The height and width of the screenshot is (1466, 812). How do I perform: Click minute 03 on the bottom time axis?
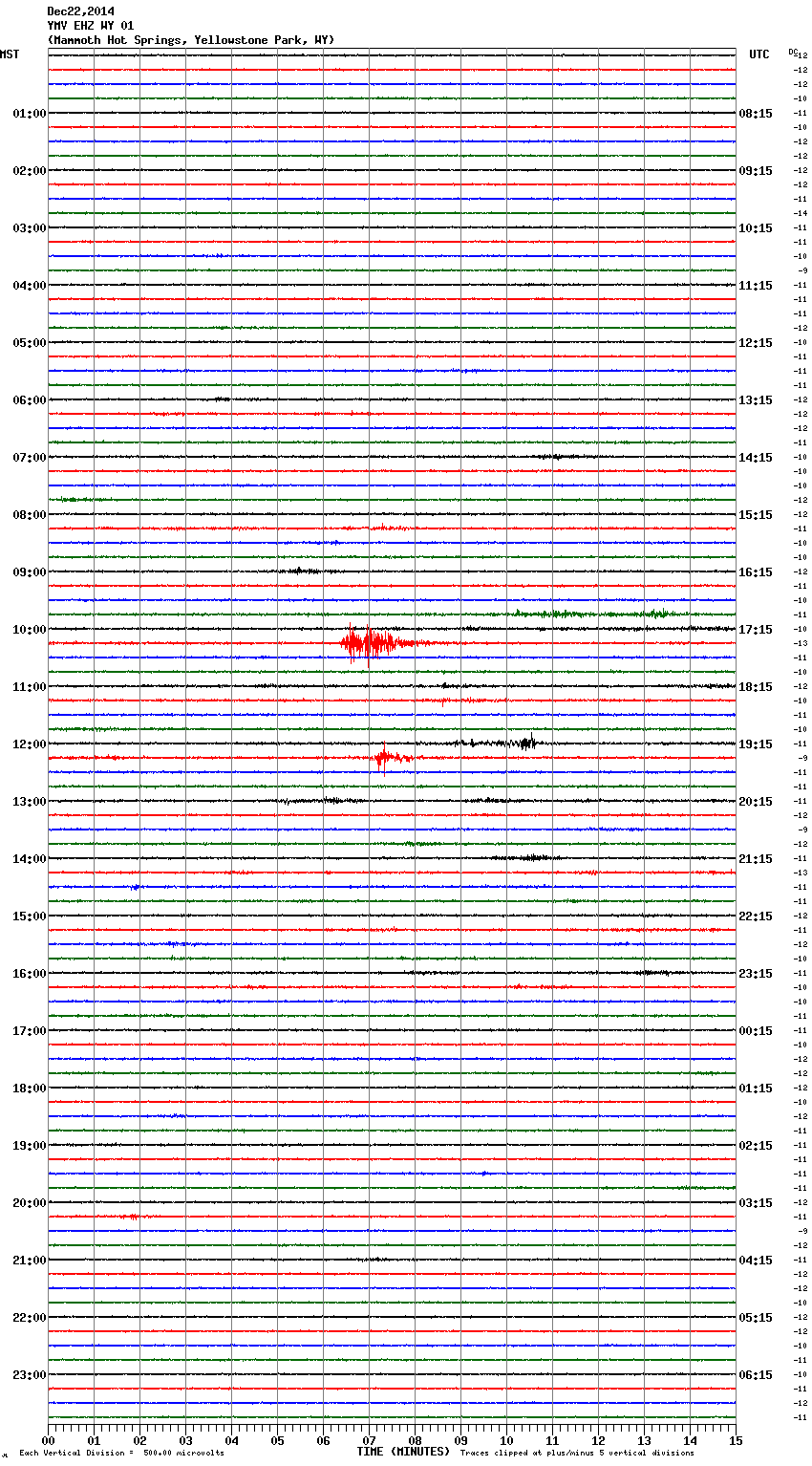[185, 1440]
